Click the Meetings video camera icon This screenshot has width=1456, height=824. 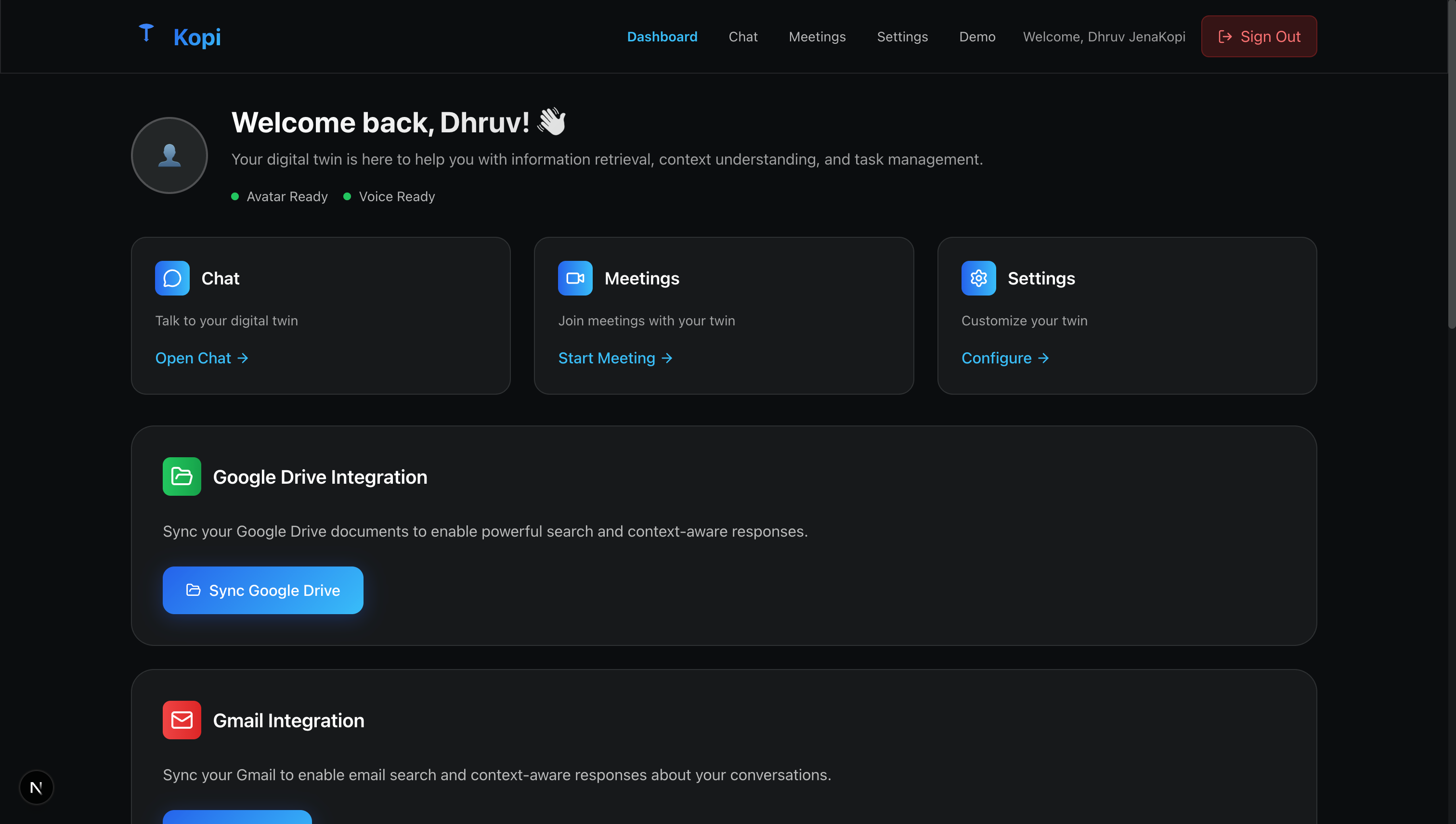pyautogui.click(x=575, y=278)
